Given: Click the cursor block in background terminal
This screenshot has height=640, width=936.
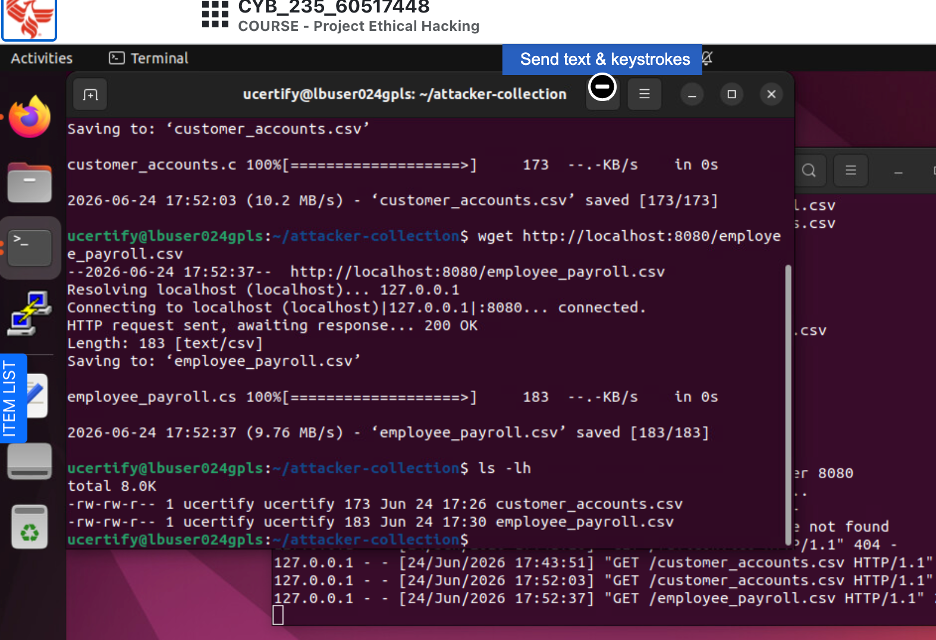Looking at the screenshot, I should [278, 616].
